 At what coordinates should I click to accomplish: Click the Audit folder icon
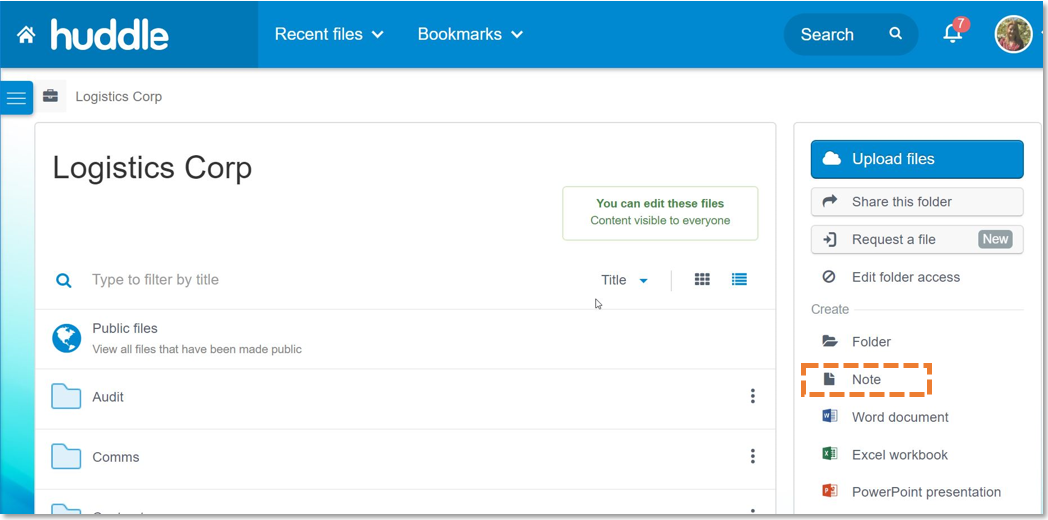[66, 396]
